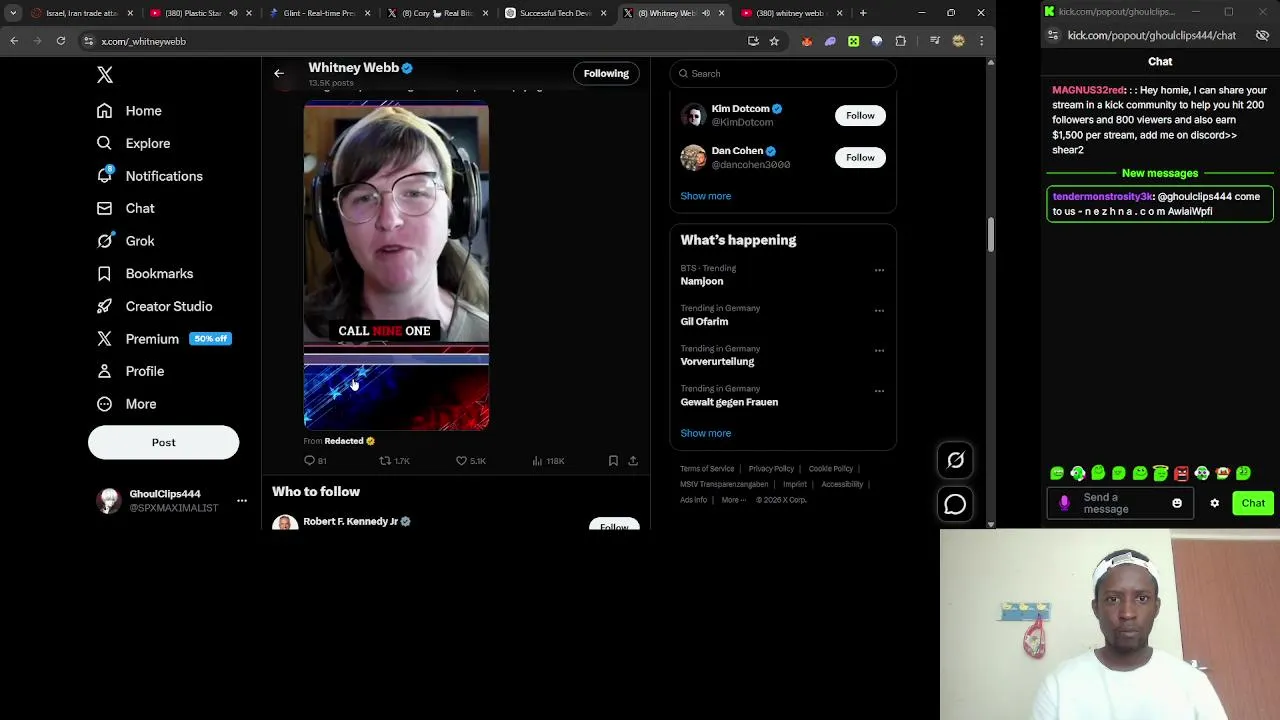Click the X page vertical scrollbar
1280x720 pixels.
click(x=990, y=236)
